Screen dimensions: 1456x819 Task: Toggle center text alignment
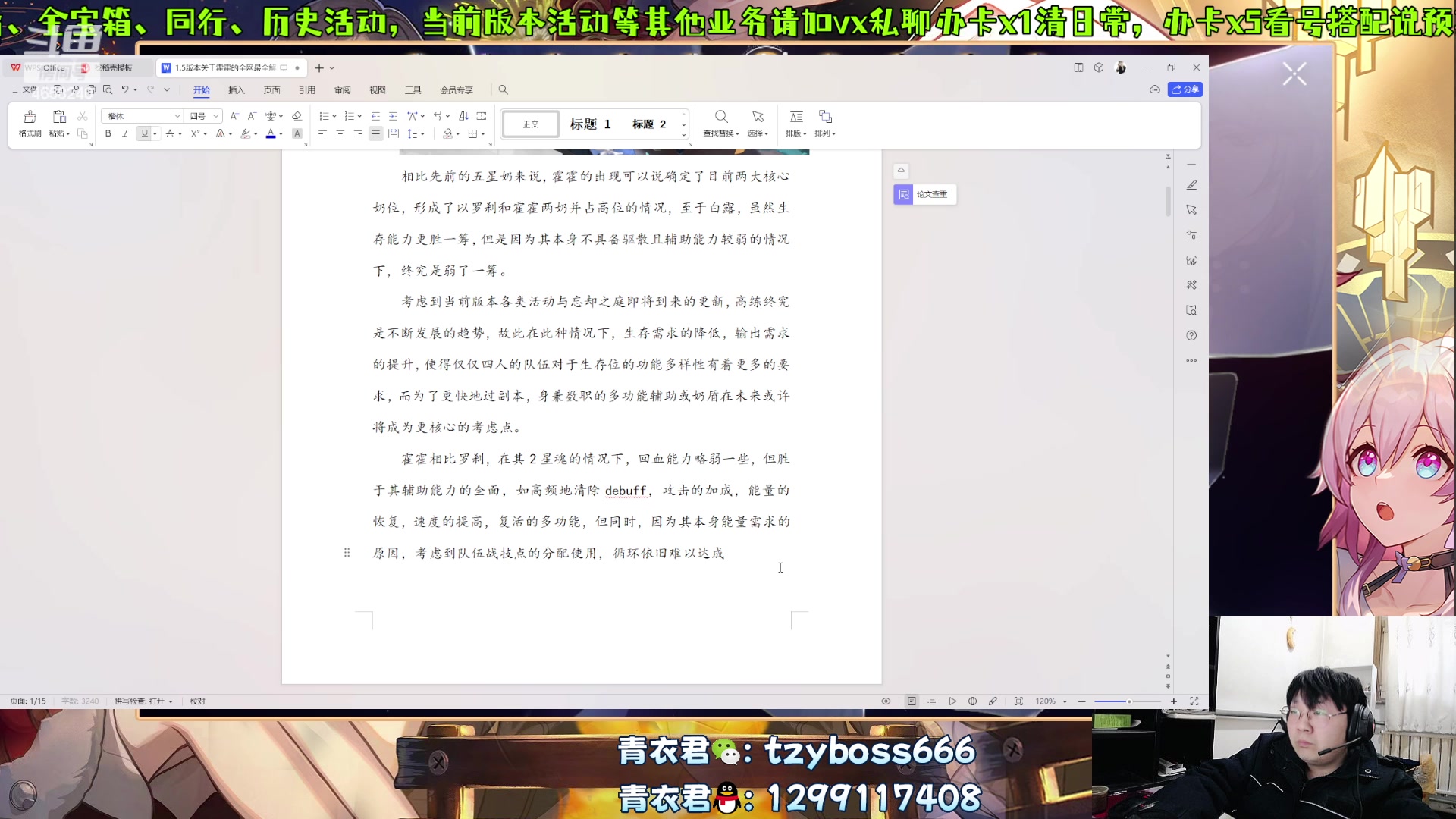click(340, 133)
